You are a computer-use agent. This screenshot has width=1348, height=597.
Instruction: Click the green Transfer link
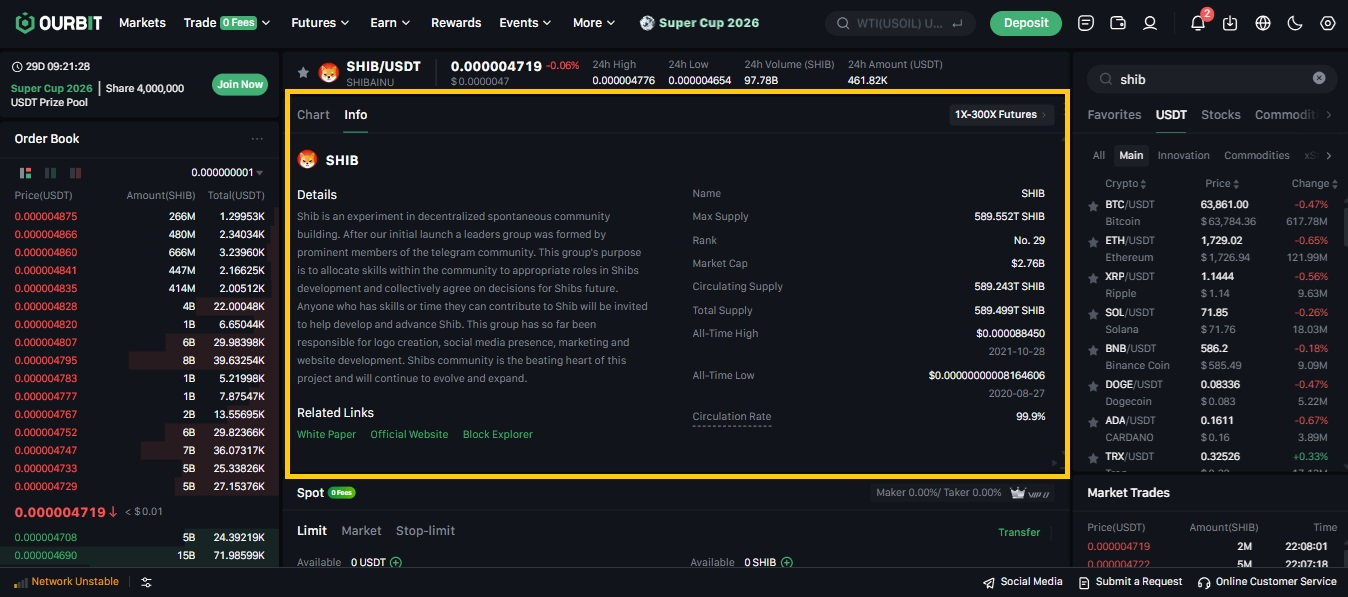(x=1019, y=532)
